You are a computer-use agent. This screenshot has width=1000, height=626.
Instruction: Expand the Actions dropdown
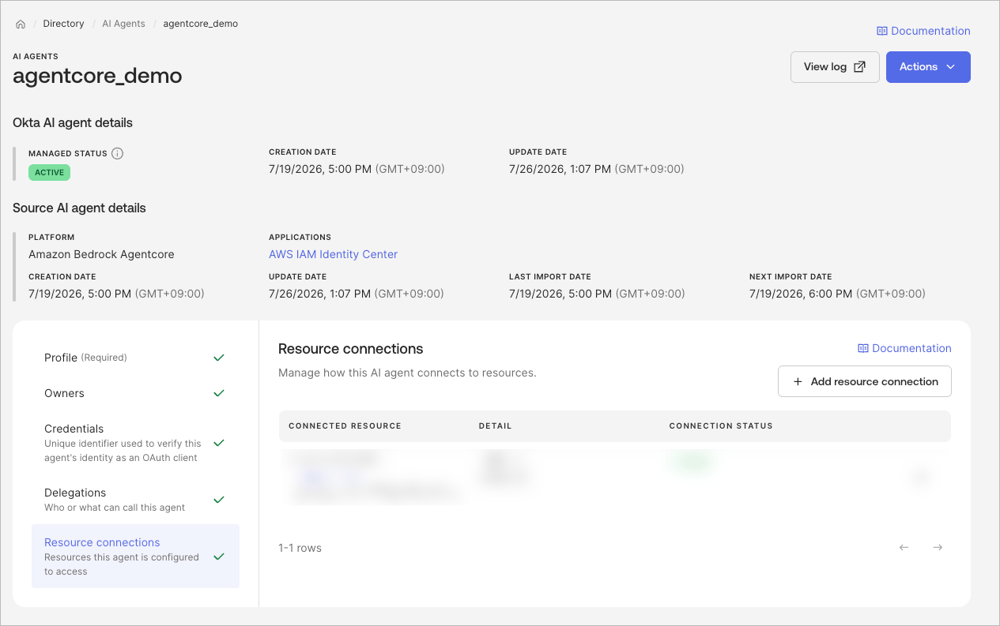[x=928, y=67]
